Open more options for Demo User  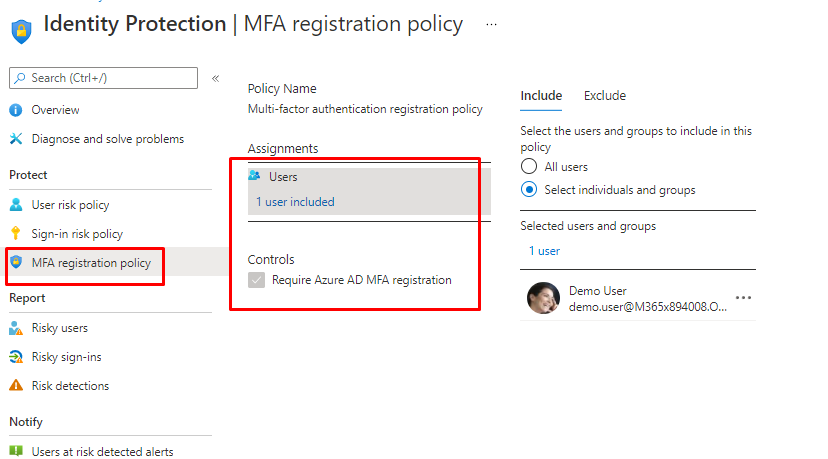click(x=743, y=298)
